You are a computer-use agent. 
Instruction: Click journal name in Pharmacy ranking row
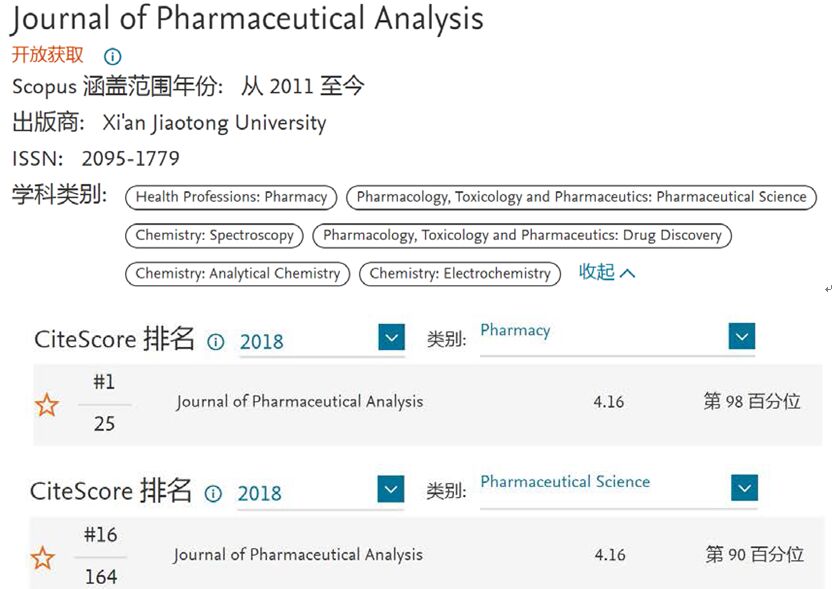(300, 401)
